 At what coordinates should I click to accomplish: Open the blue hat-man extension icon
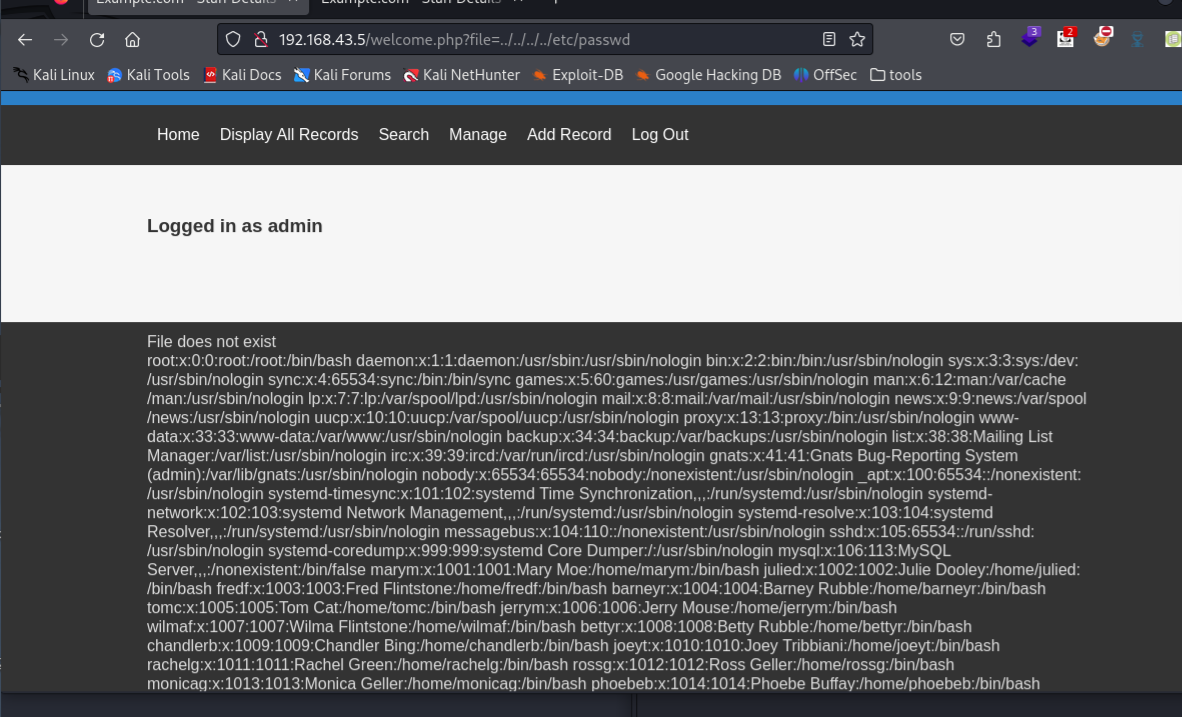1138,39
